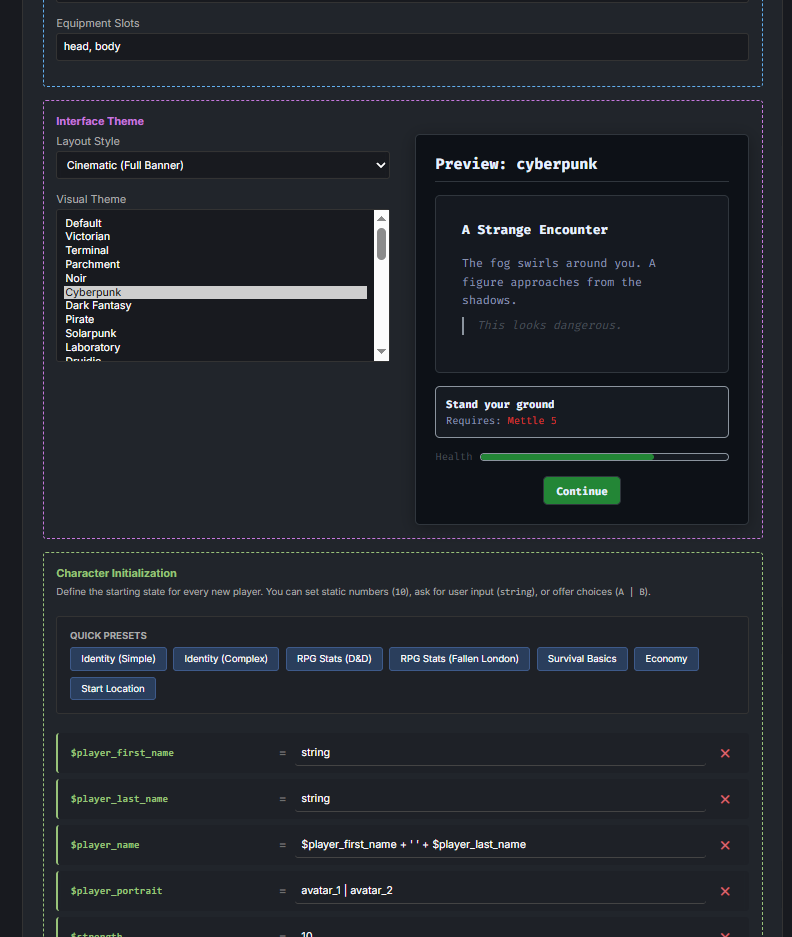This screenshot has height=937, width=792.
Task: Pick the Dark Fantasy theme
Action: [x=98, y=306]
